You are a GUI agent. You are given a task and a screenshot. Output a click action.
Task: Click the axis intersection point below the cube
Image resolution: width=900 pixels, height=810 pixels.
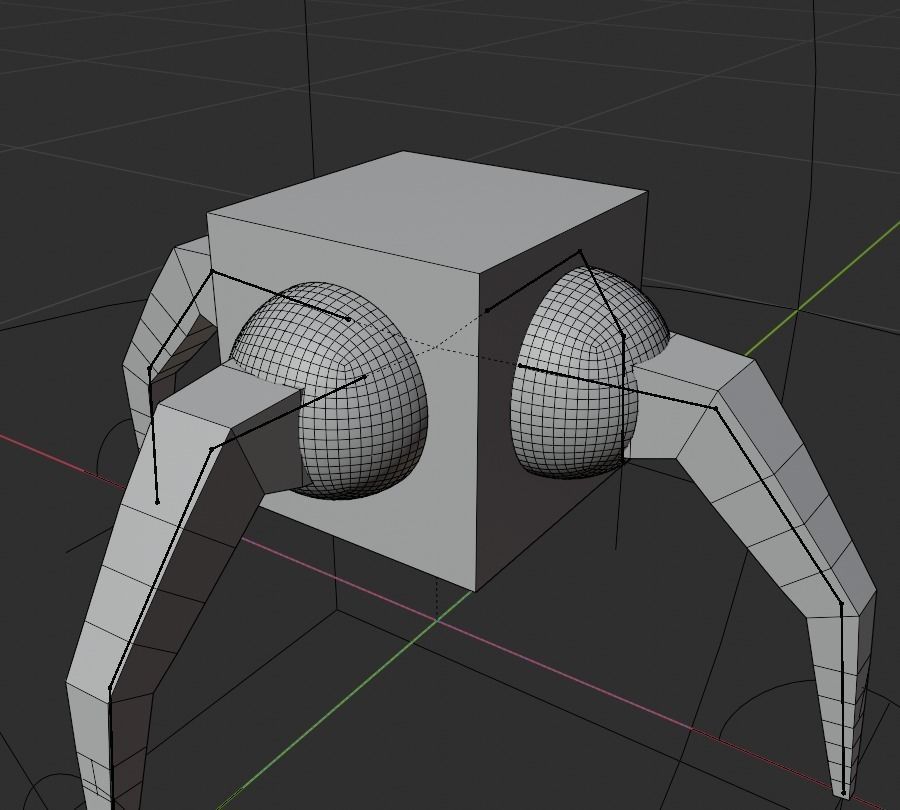coord(437,620)
